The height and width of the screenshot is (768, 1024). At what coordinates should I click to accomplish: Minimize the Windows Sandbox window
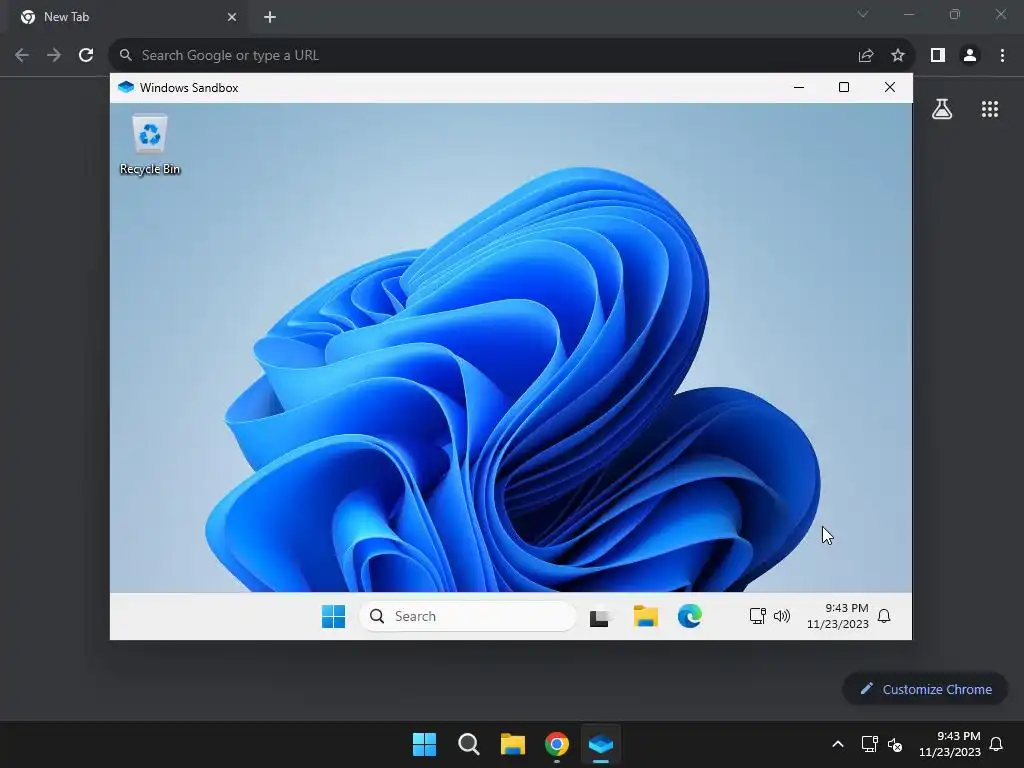(799, 88)
